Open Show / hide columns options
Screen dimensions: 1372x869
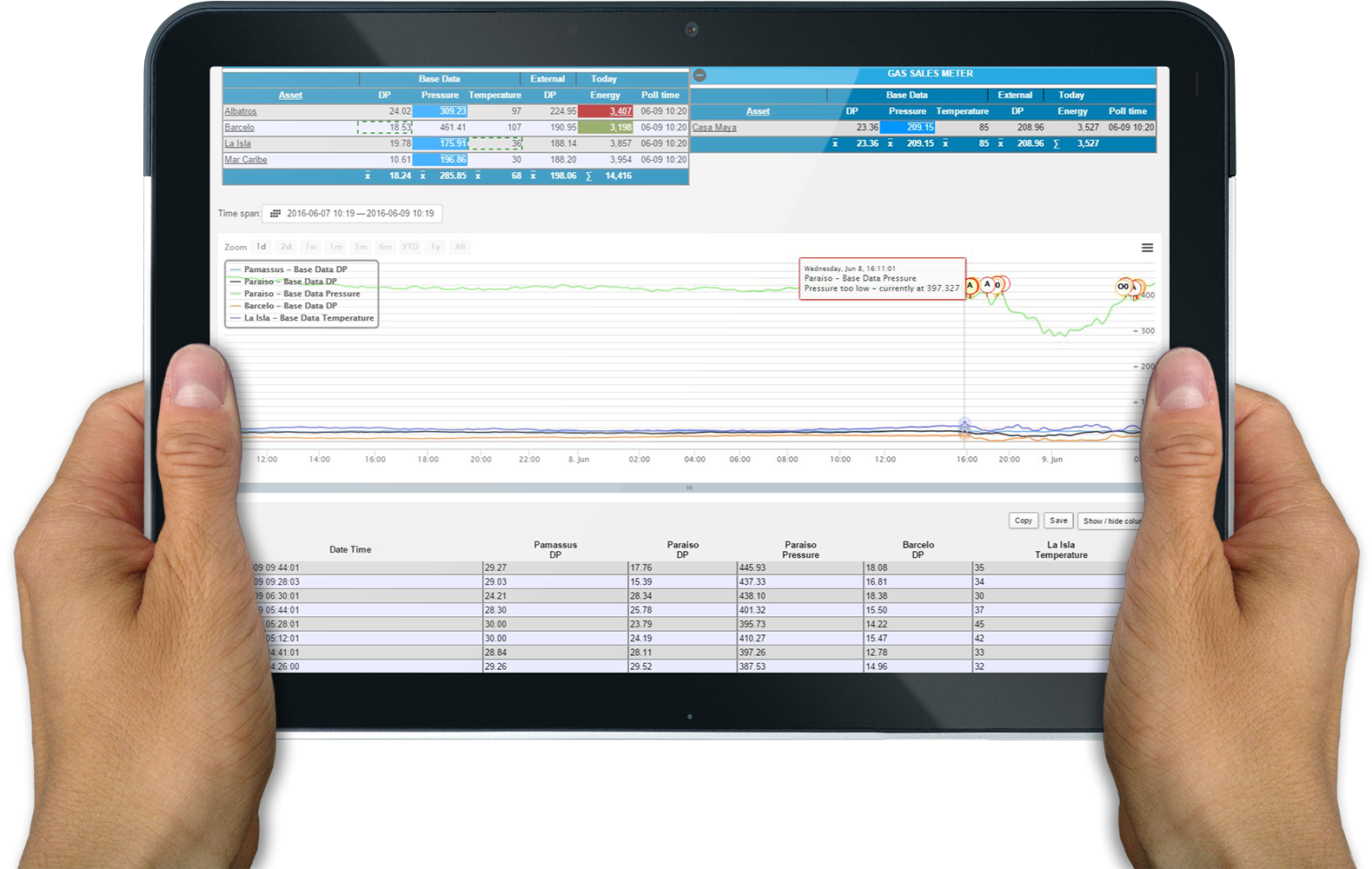pos(1111,521)
